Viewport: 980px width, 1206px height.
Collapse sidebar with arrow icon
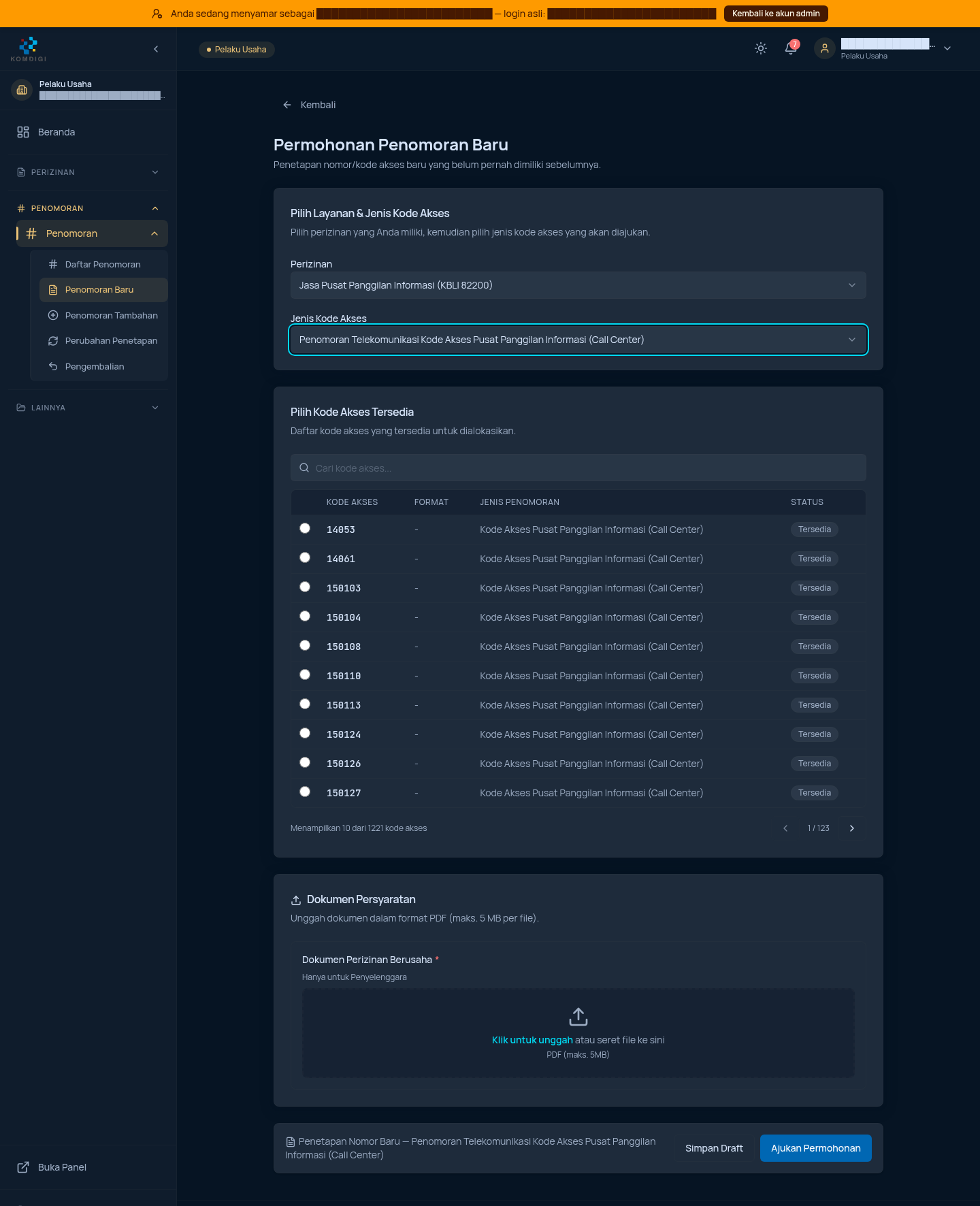coord(156,49)
